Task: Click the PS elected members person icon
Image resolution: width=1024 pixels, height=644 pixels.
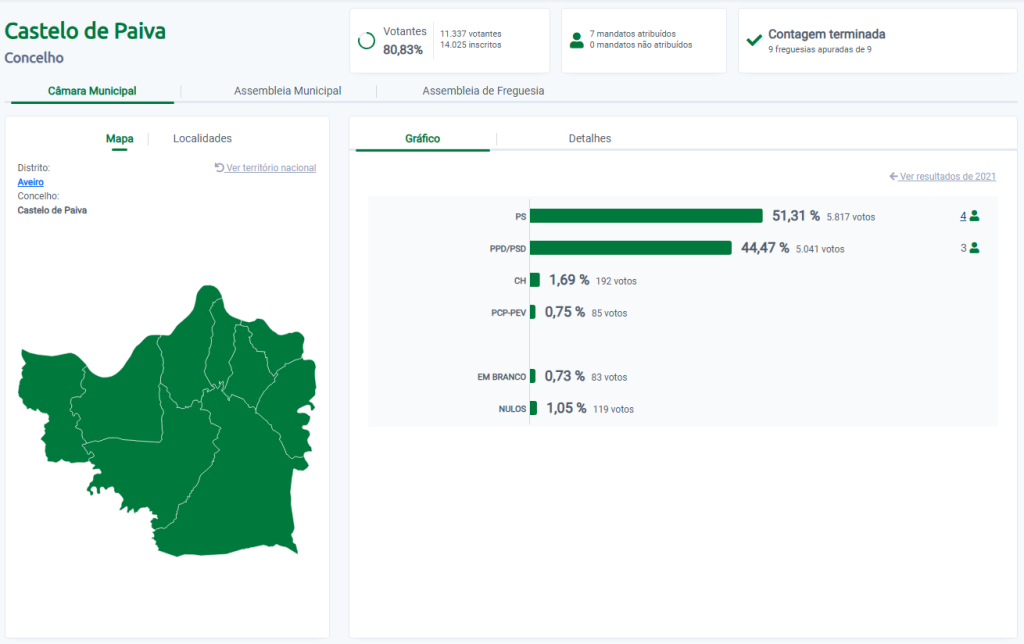Action: (974, 216)
